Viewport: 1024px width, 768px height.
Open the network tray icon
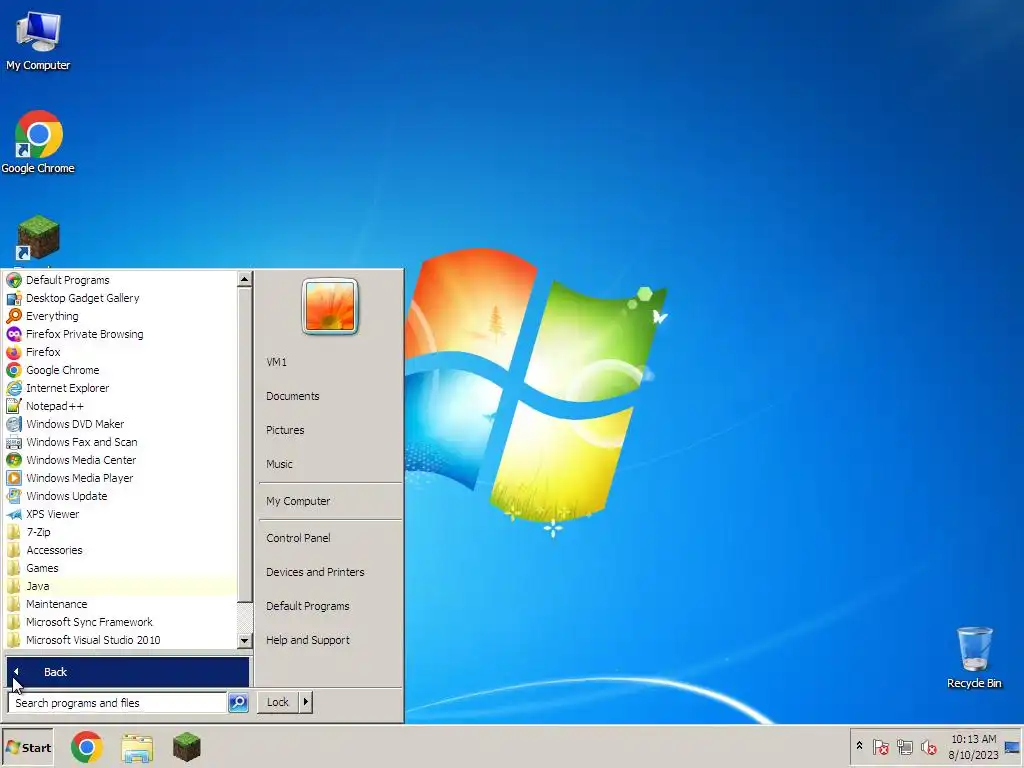(904, 746)
